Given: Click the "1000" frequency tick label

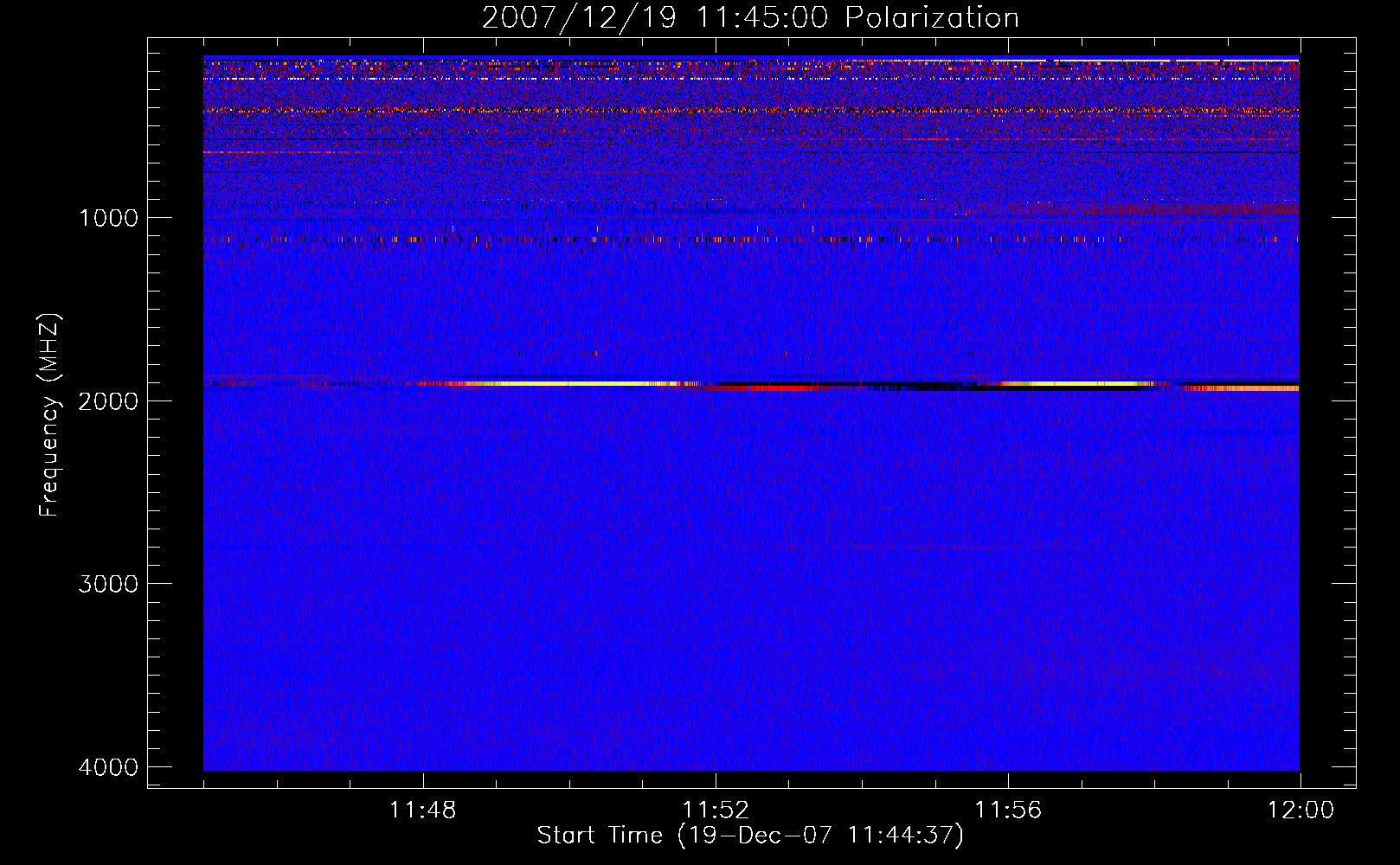Looking at the screenshot, I should click(108, 218).
